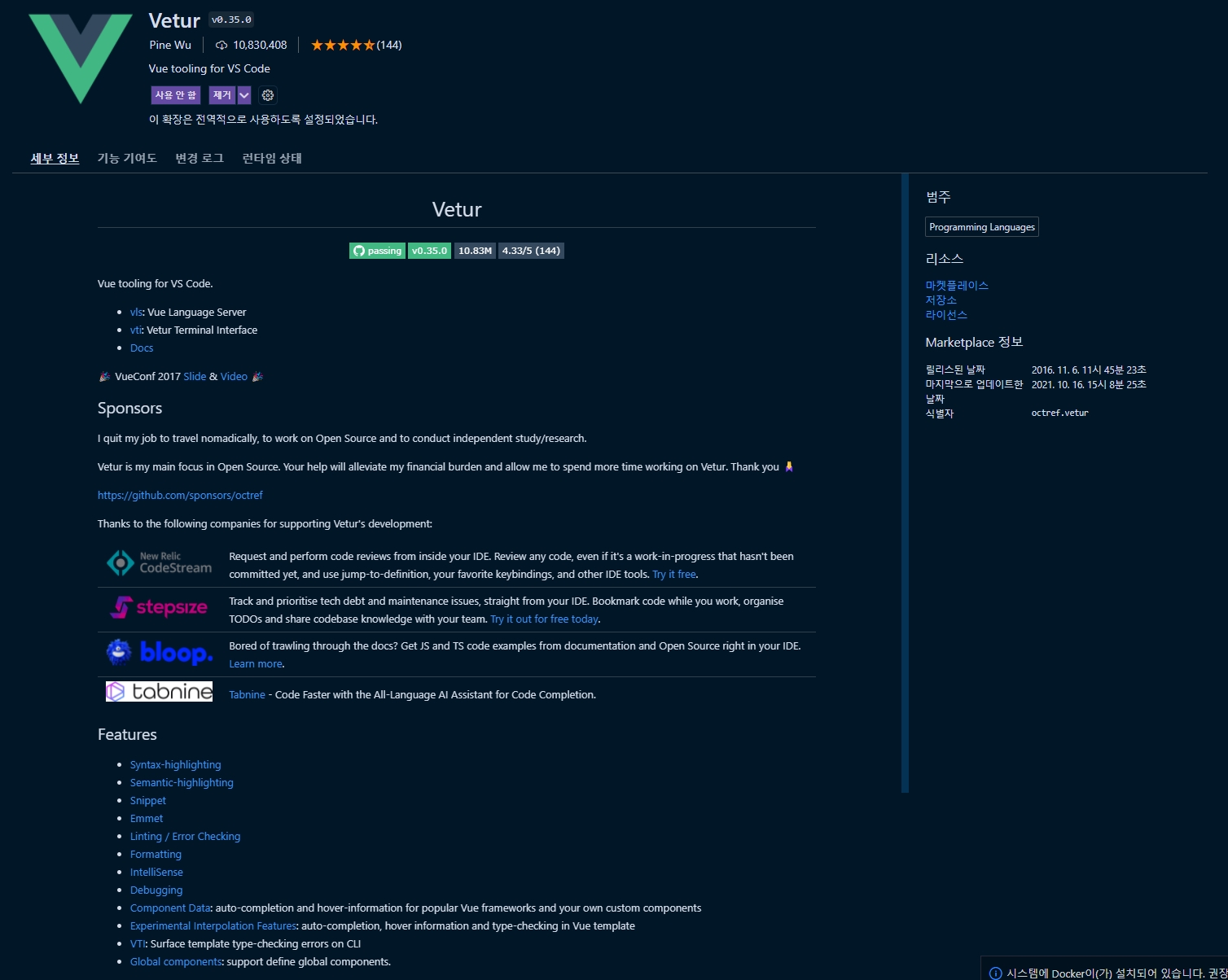Open the extension settings gear icon
Screen dimensions: 1228x980
coord(267,95)
